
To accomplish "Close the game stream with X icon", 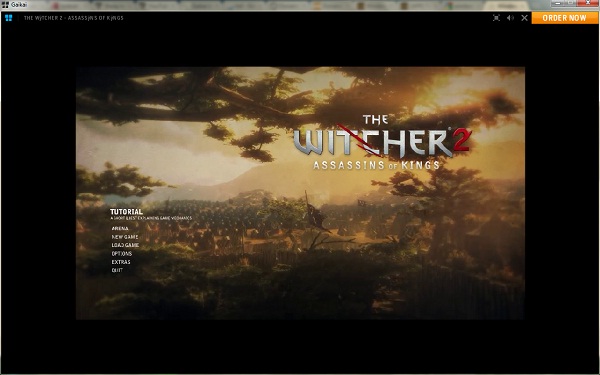I will coord(525,18).
